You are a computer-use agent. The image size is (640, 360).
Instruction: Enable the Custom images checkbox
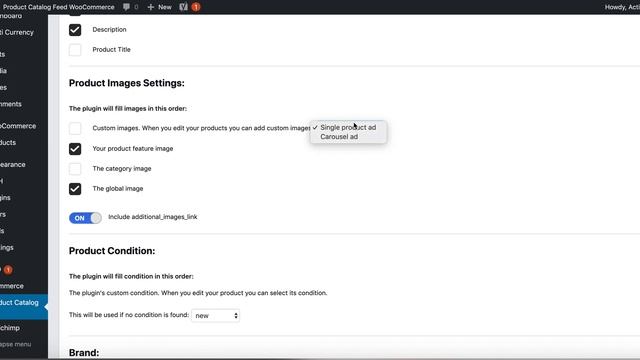click(75, 128)
